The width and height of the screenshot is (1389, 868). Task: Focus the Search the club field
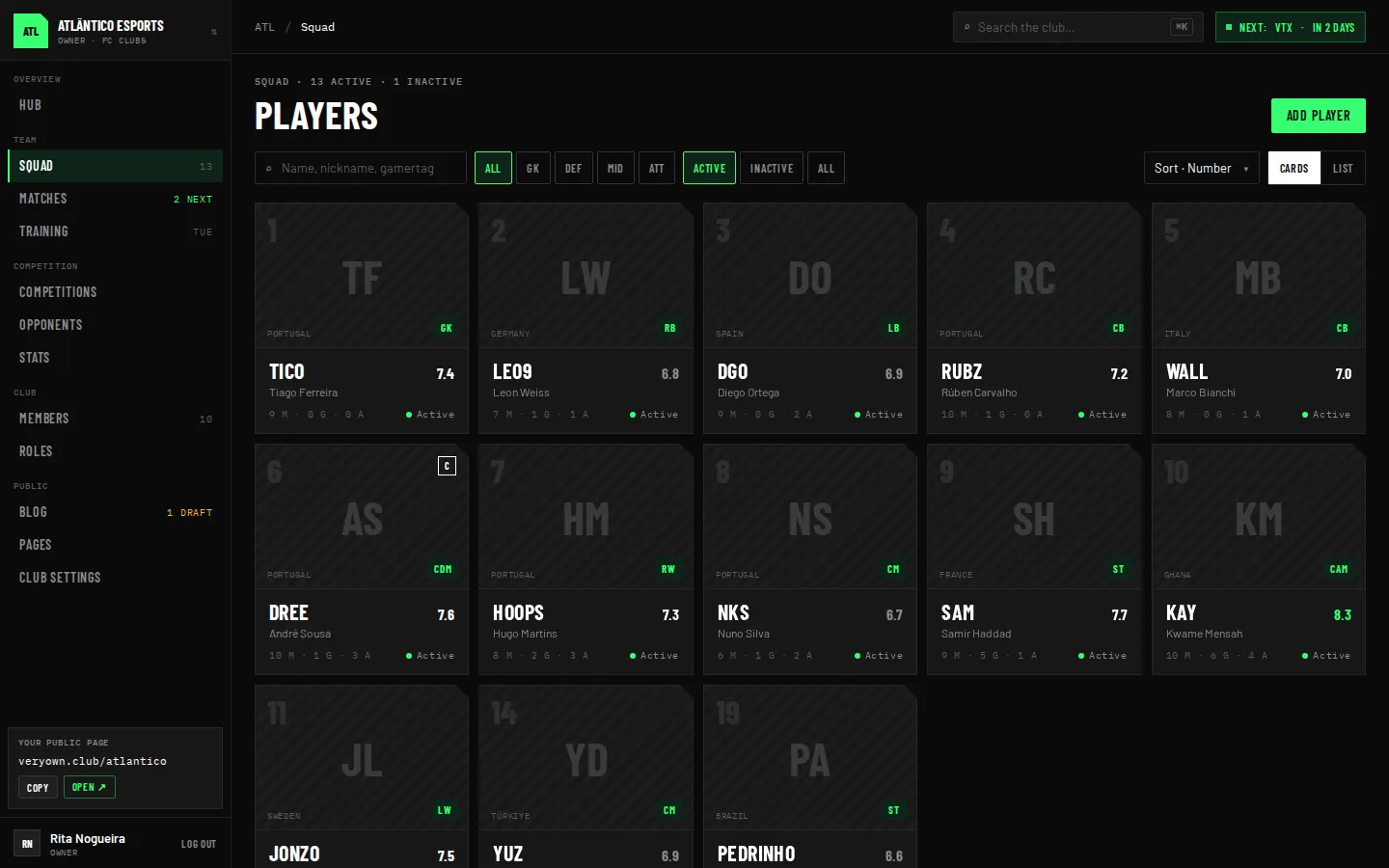pos(1077,27)
